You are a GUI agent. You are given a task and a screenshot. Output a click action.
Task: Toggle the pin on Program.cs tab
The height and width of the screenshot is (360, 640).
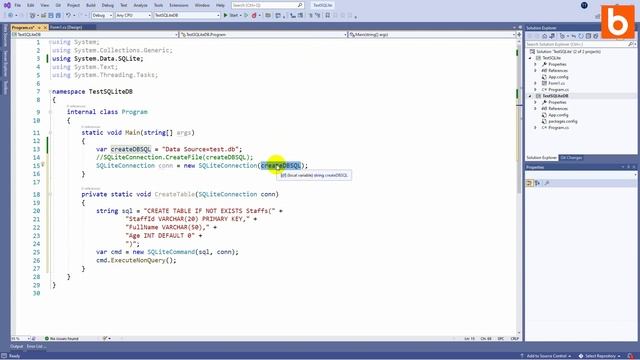[39, 27]
